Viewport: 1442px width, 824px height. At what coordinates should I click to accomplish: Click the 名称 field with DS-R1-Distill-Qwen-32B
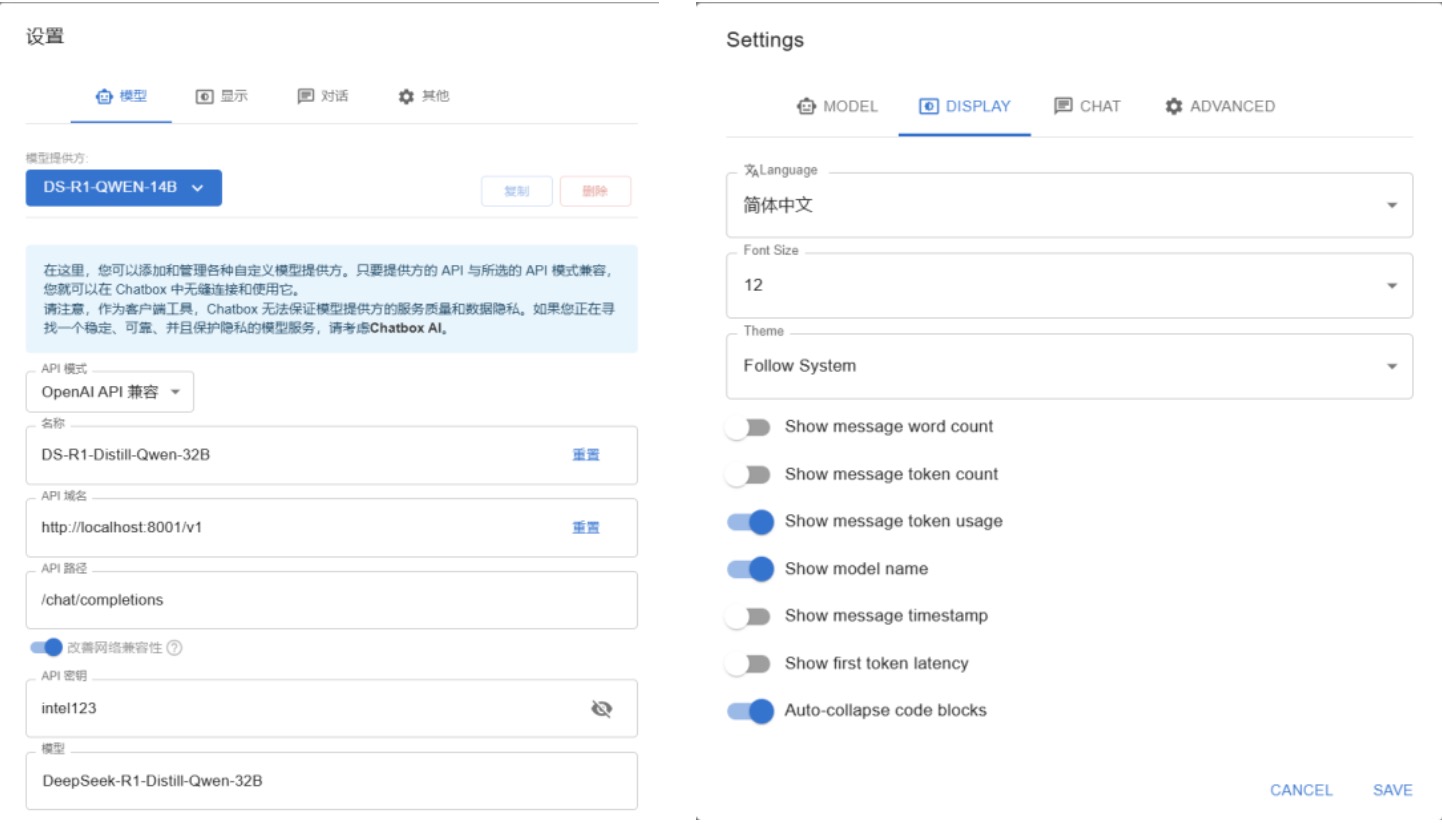click(x=332, y=455)
